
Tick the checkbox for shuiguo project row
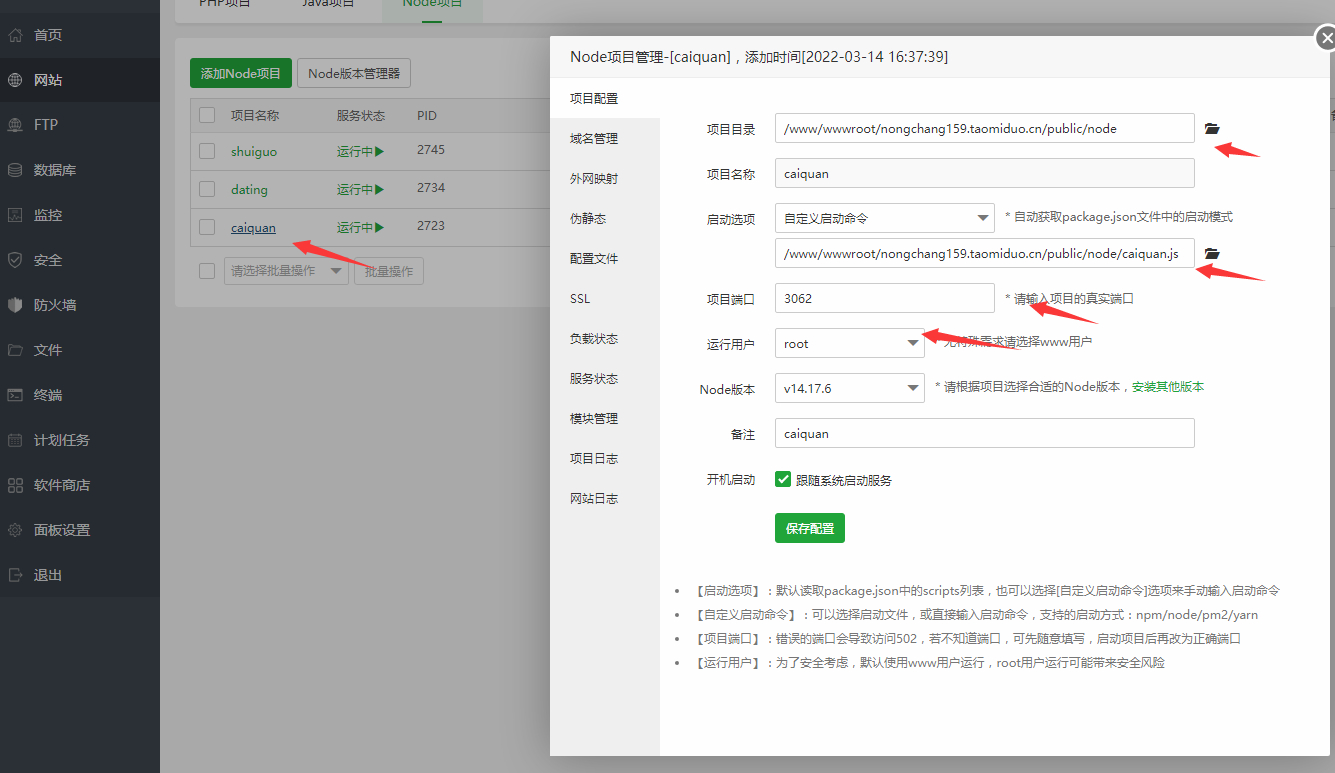click(207, 151)
